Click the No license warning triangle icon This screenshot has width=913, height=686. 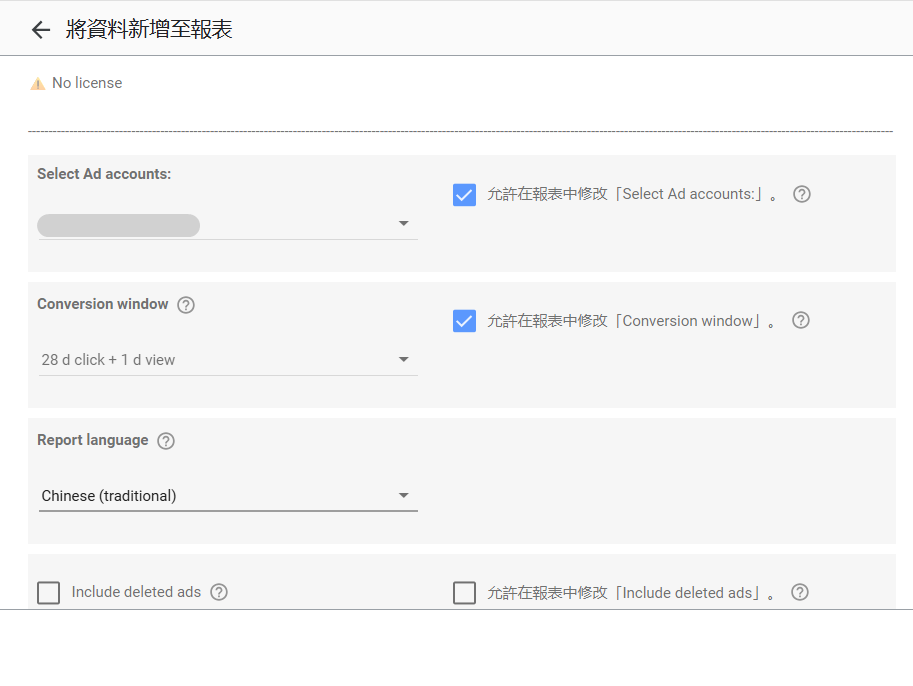coord(38,84)
